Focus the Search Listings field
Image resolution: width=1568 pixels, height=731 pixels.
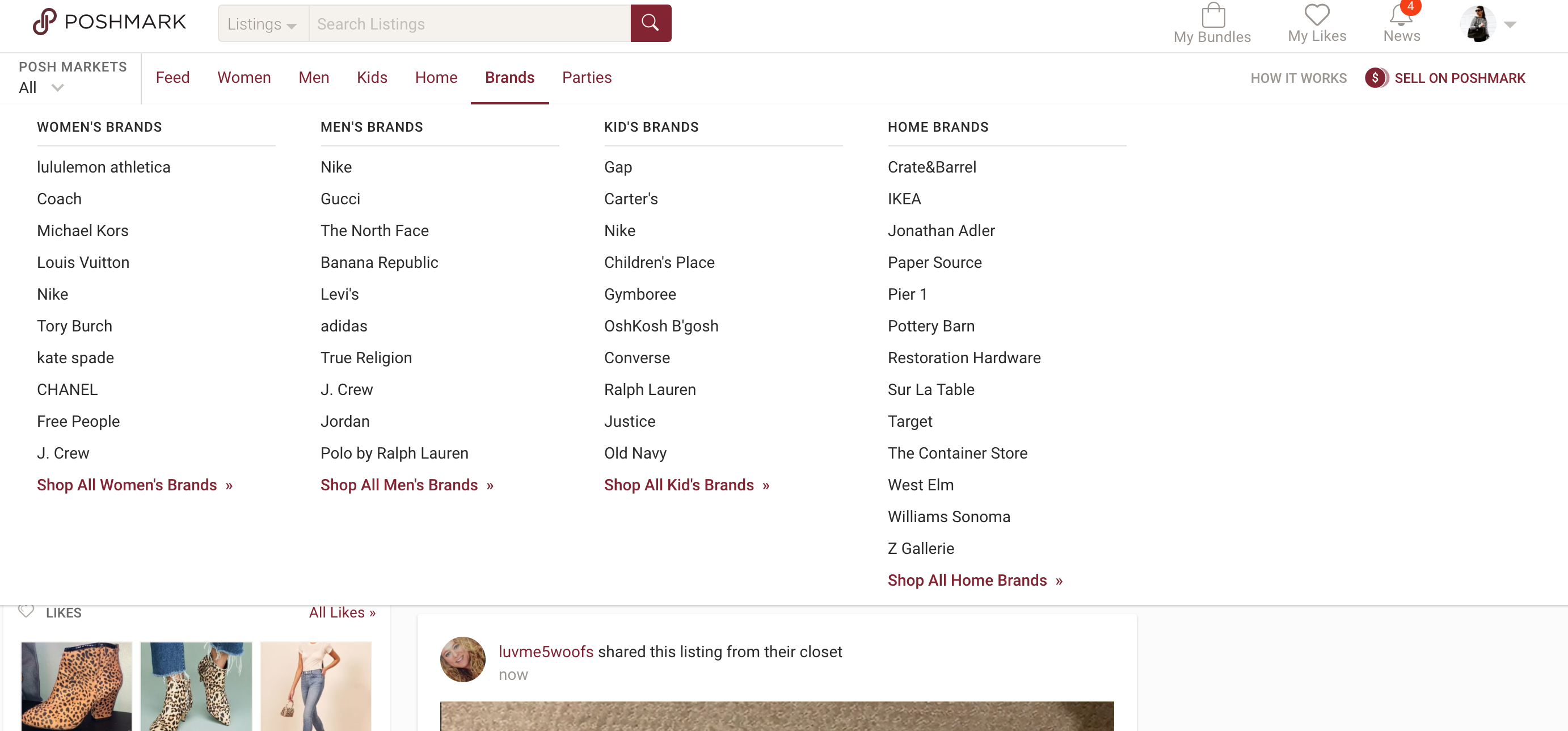[470, 24]
